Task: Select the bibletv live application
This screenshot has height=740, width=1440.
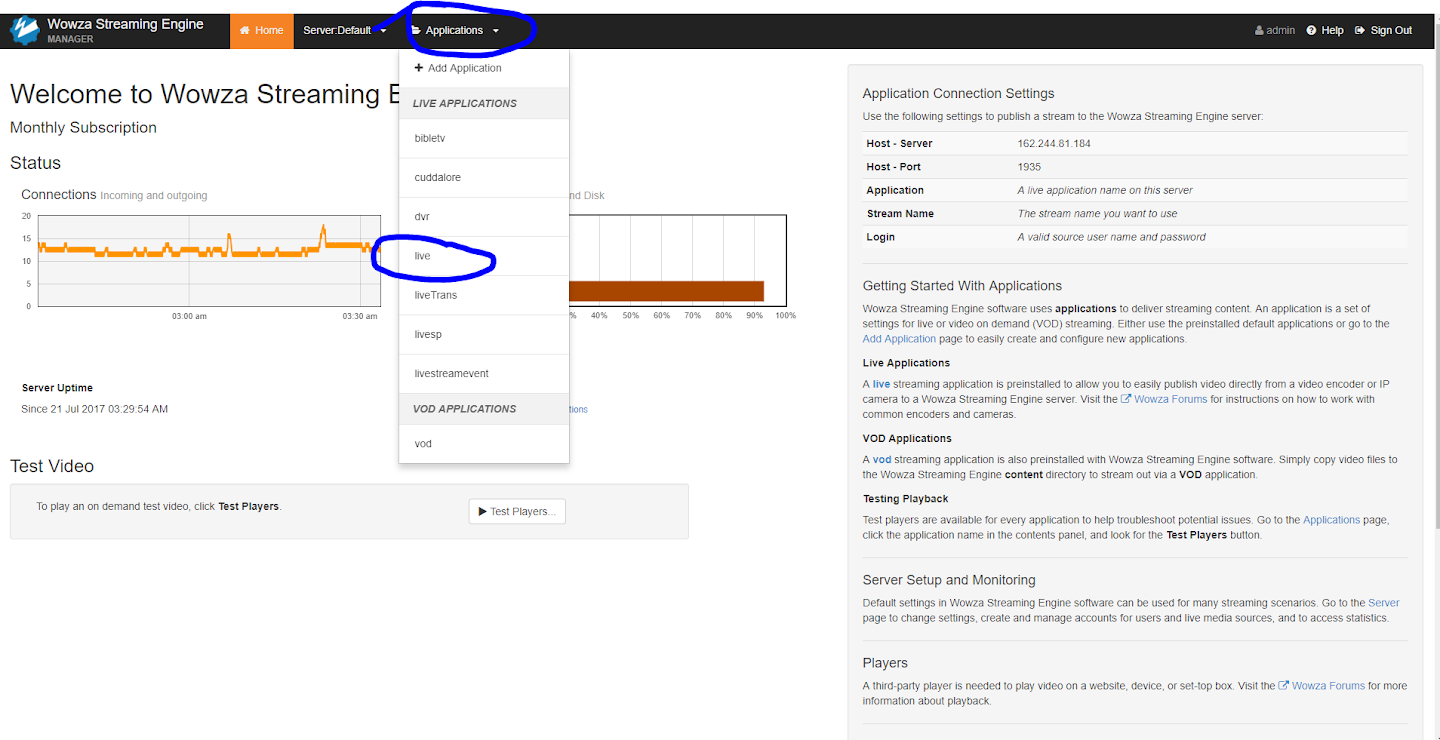Action: point(484,138)
